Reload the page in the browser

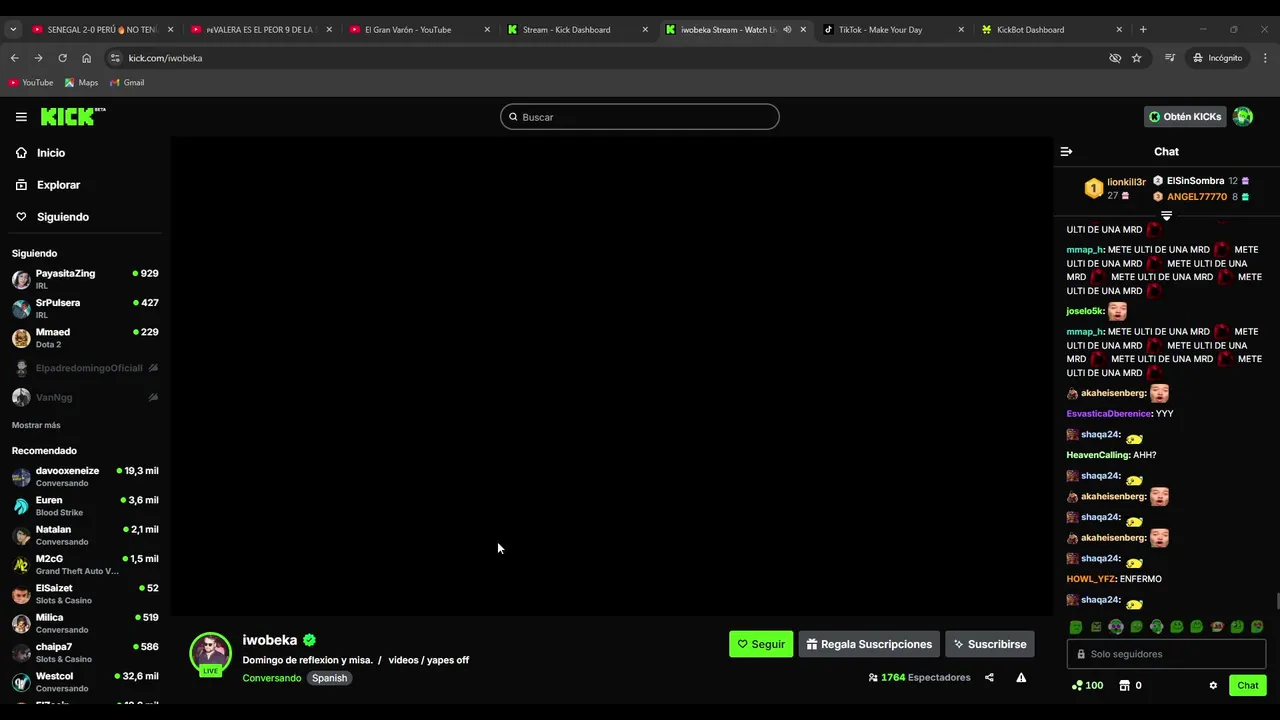[62, 58]
